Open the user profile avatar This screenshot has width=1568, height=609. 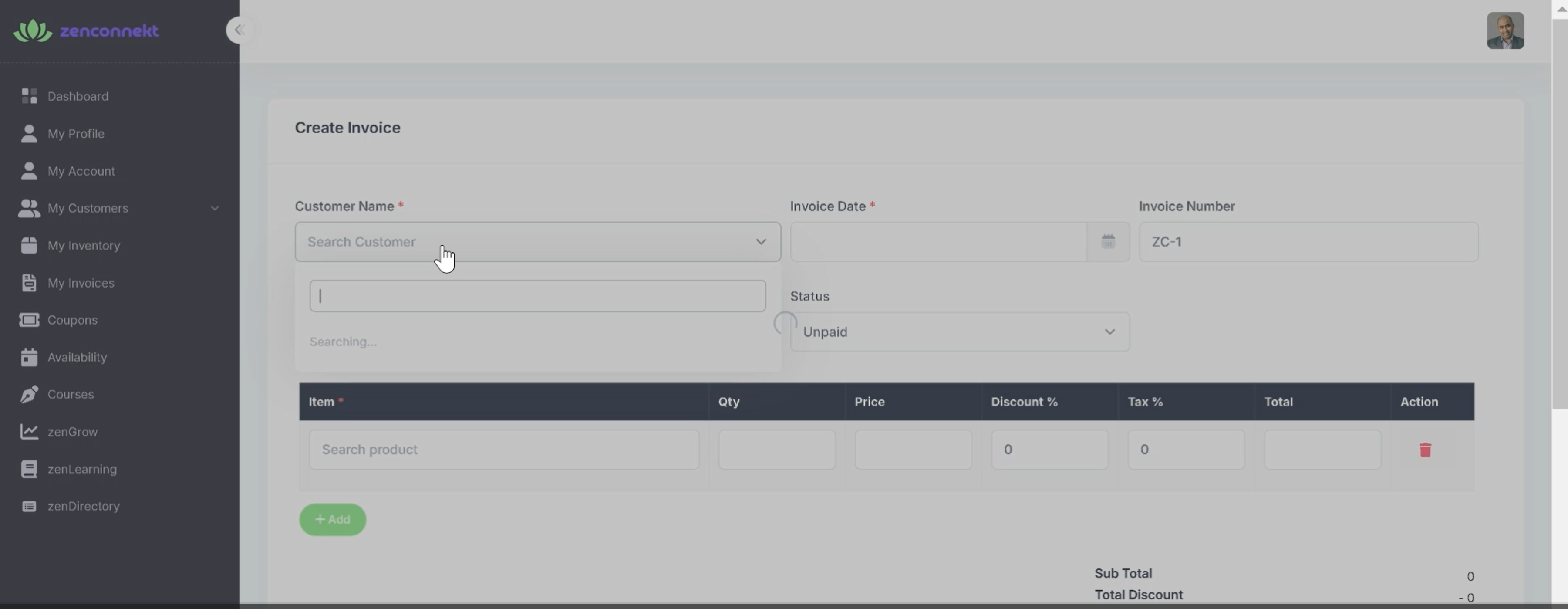(1505, 30)
